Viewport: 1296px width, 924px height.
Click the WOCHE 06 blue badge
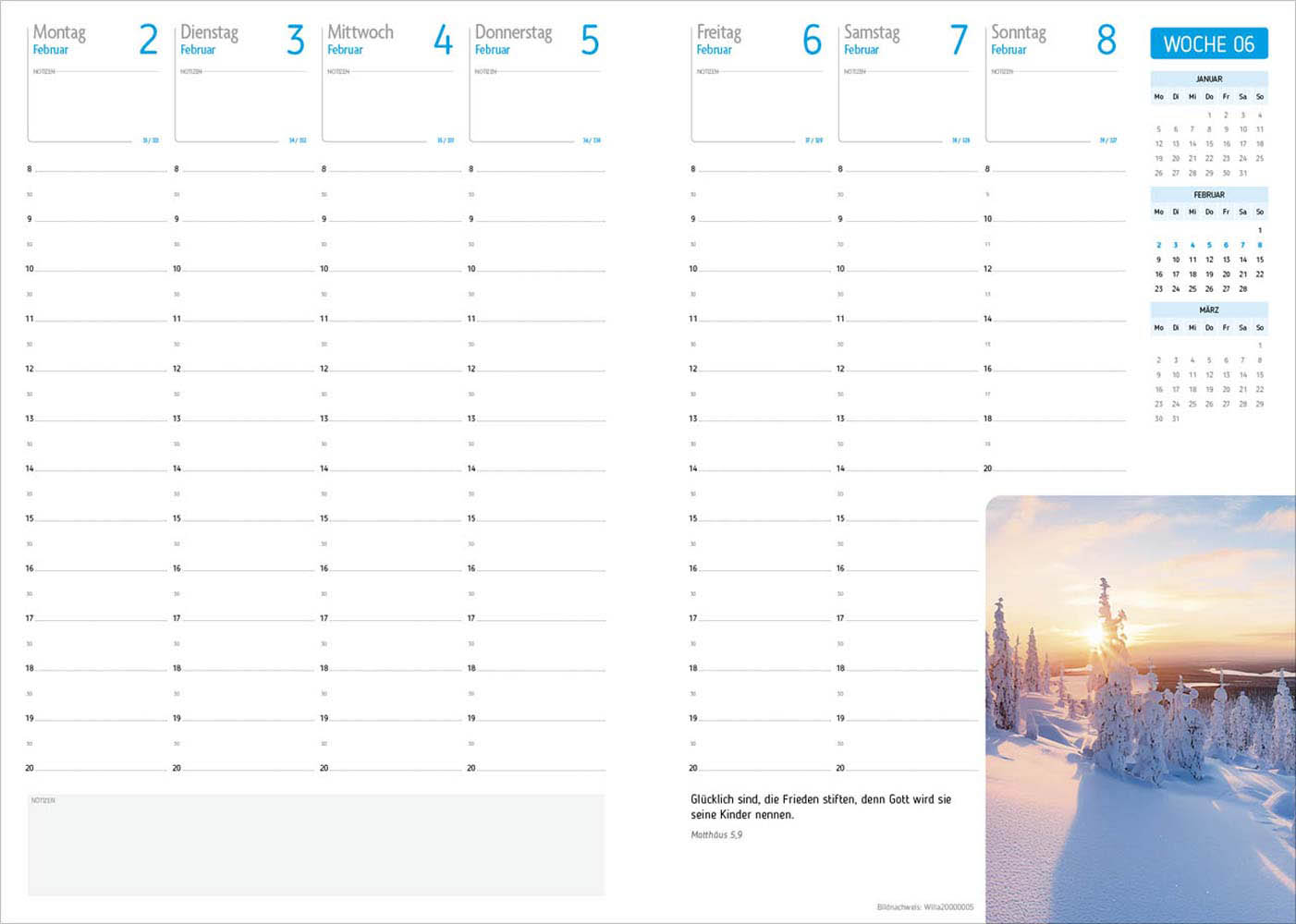coord(1208,43)
